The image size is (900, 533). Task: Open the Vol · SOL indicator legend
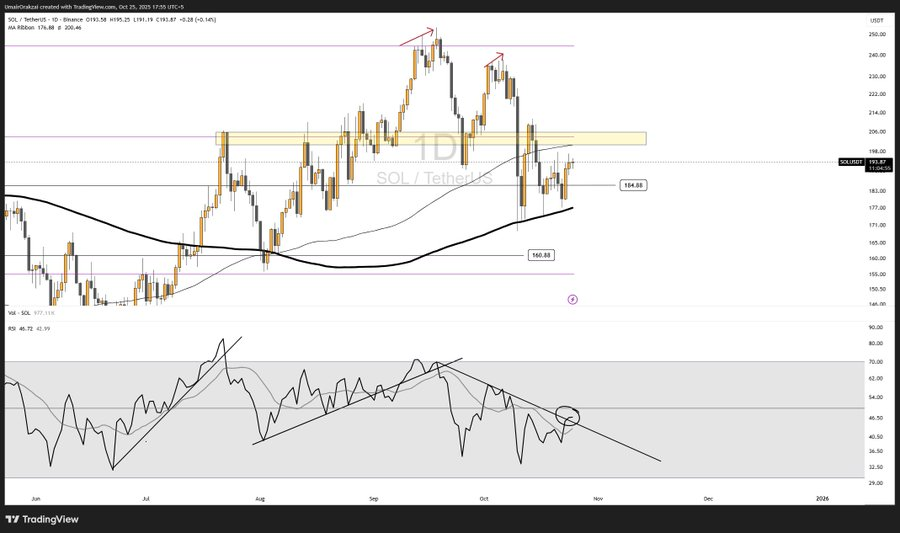[x=21, y=314]
